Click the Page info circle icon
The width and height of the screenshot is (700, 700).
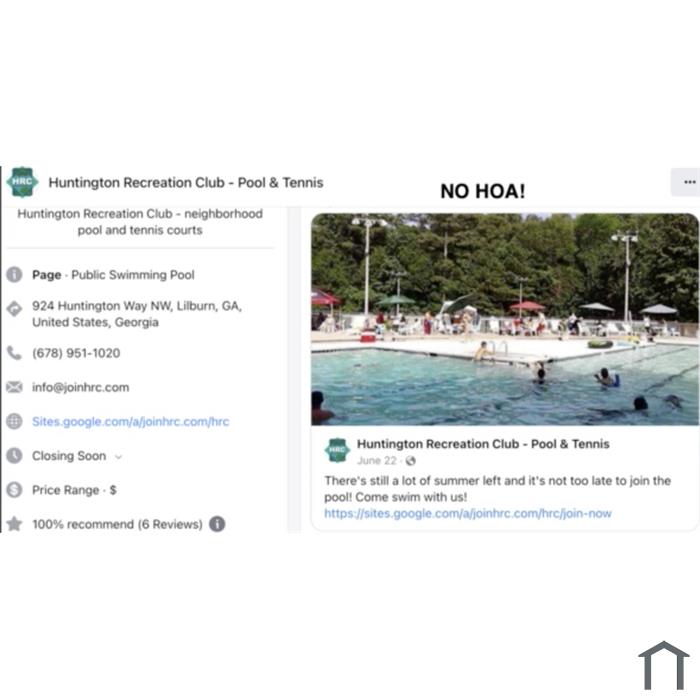[14, 275]
